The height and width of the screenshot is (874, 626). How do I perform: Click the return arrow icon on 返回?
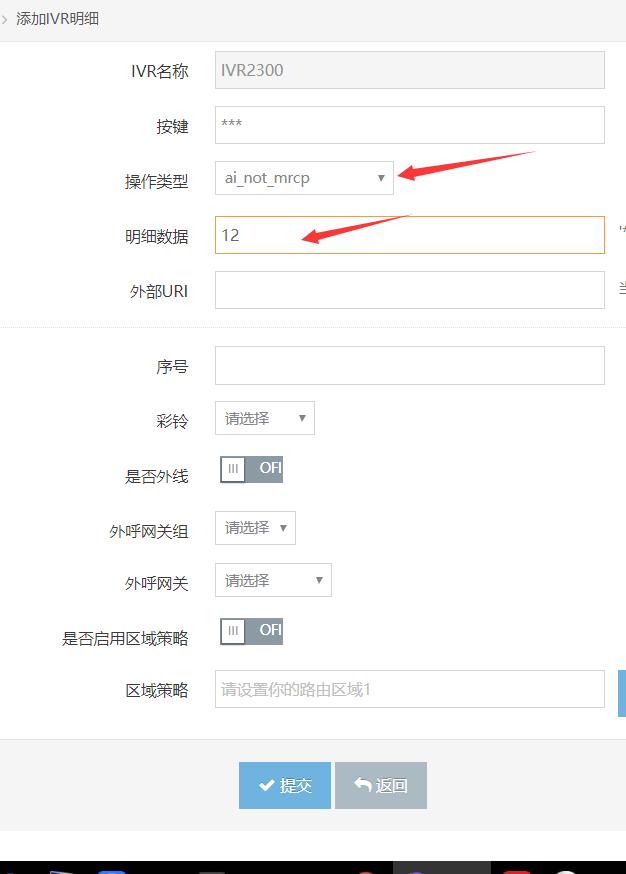[363, 786]
